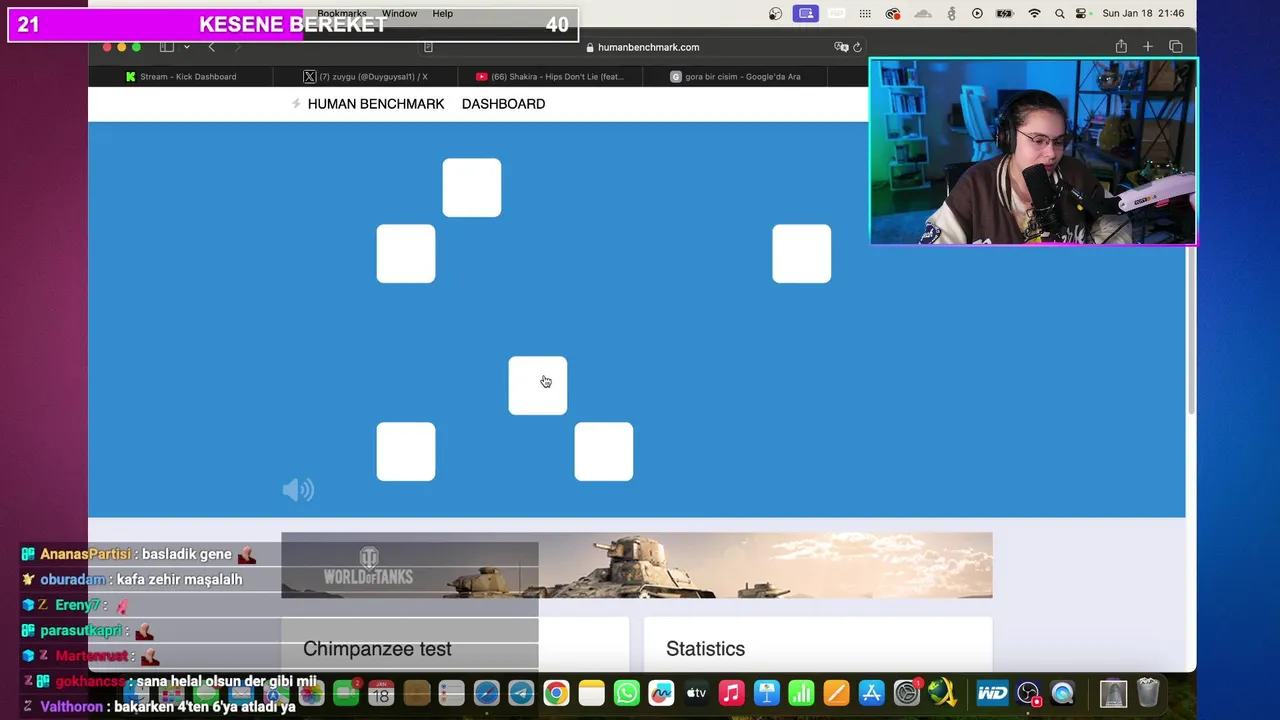Mute sound using the speaker icon
1280x720 pixels.
click(298, 489)
